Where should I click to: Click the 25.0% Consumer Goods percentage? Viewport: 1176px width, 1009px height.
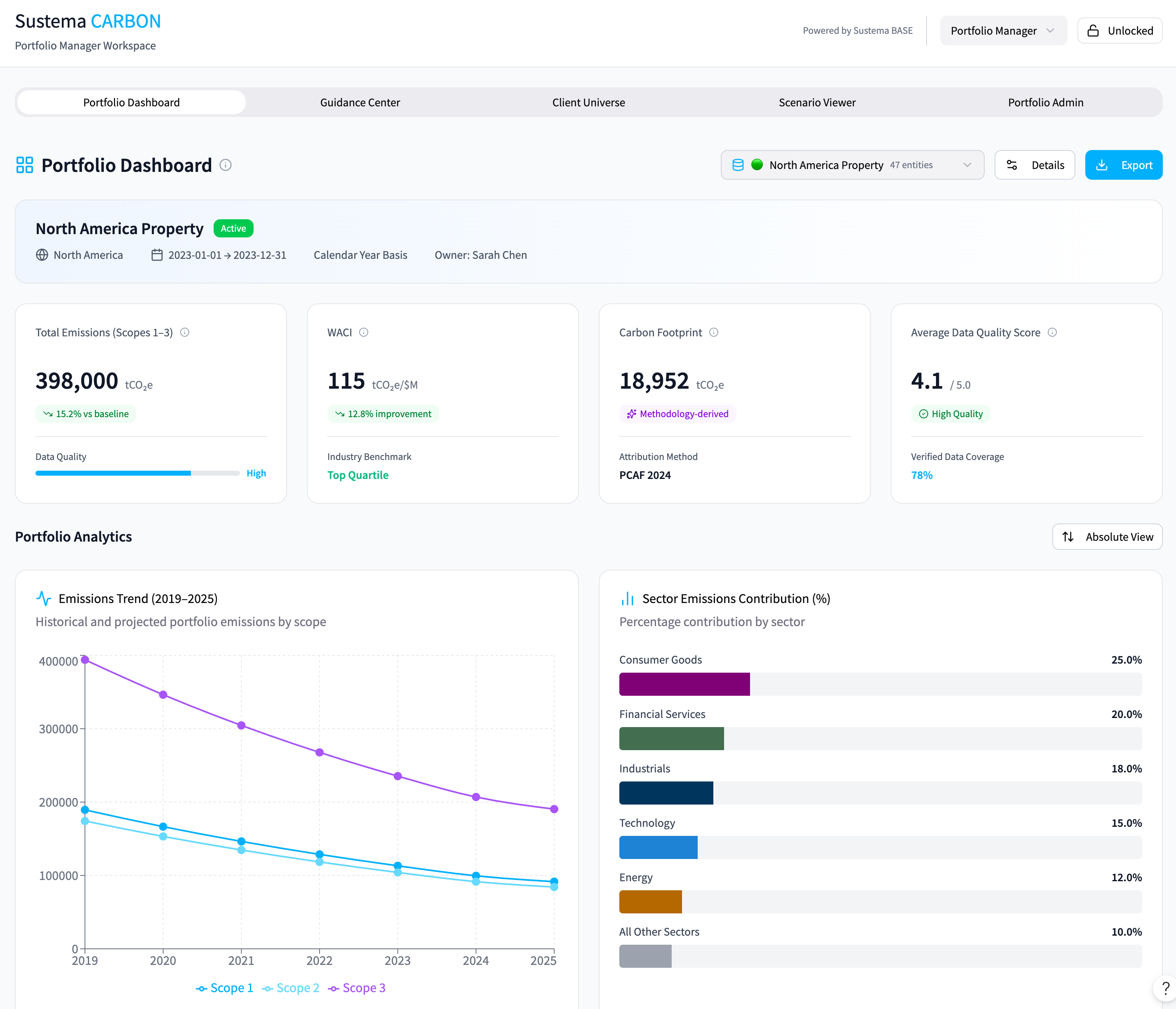pyautogui.click(x=1127, y=660)
